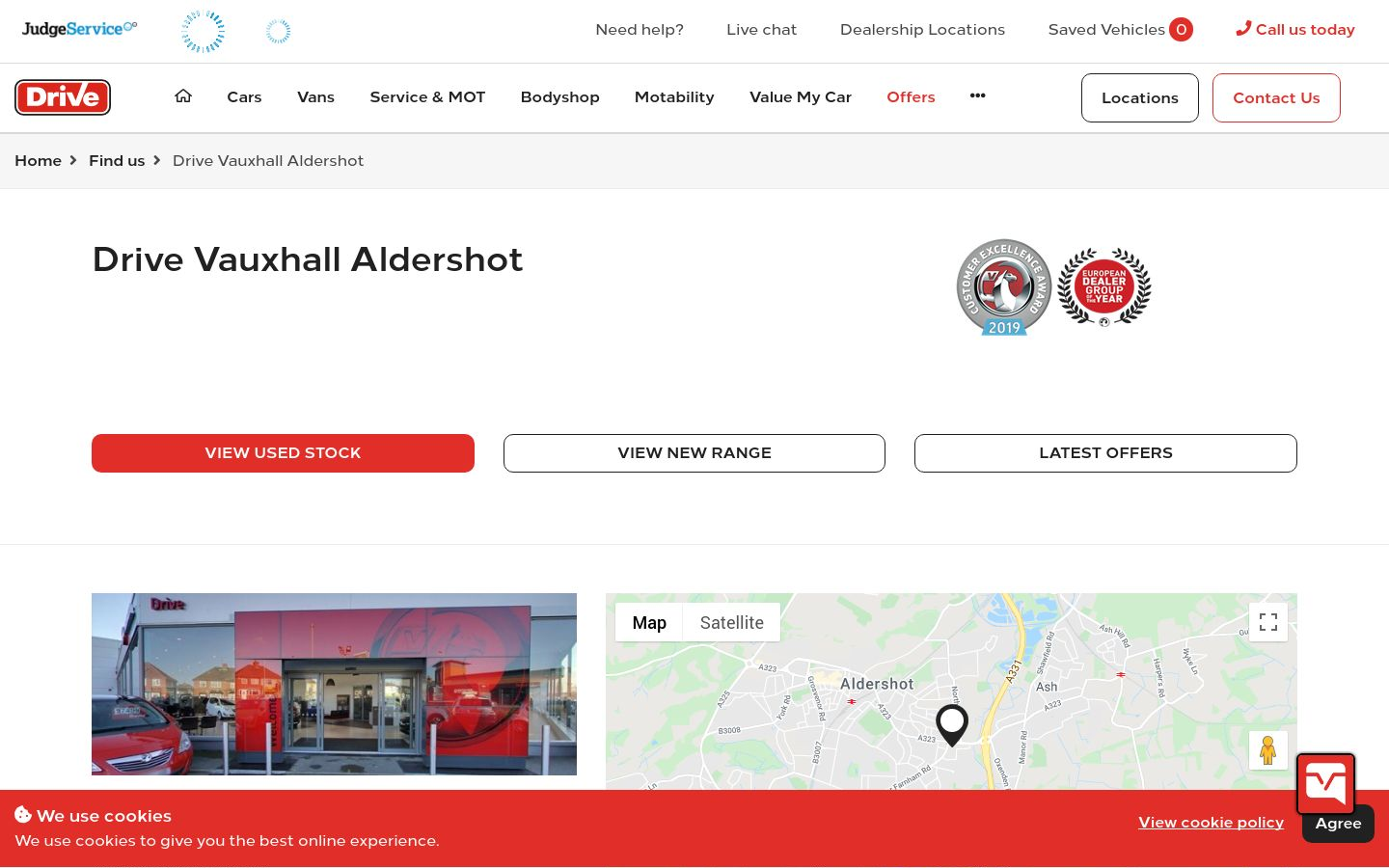This screenshot has height=868, width=1389.
Task: Click the dealership showroom photo
Action: coord(334,684)
